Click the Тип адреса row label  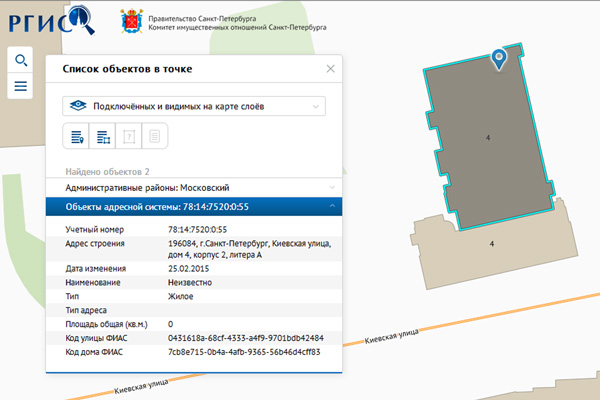[86, 310]
